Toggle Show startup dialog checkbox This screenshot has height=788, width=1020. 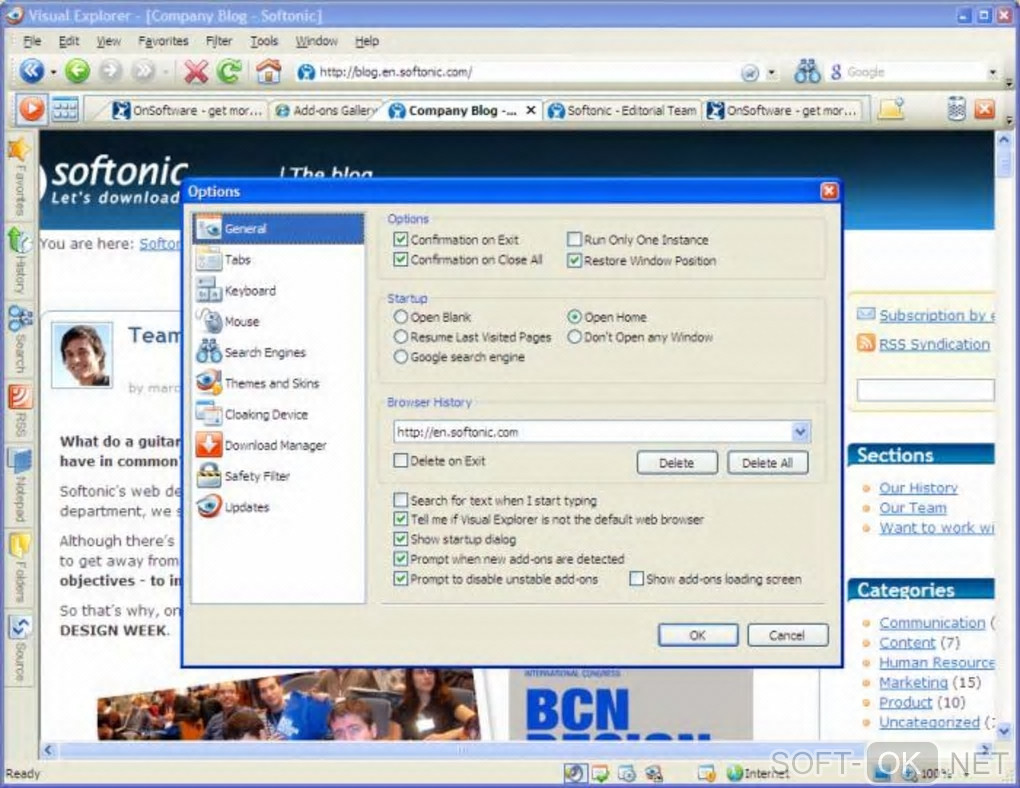click(x=401, y=539)
